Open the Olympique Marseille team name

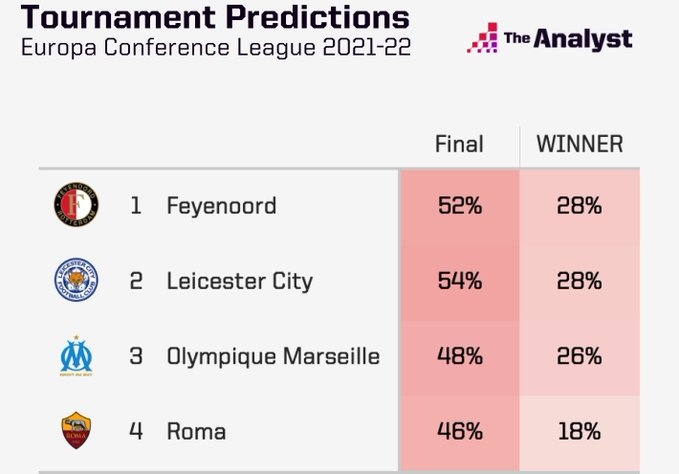pos(273,357)
